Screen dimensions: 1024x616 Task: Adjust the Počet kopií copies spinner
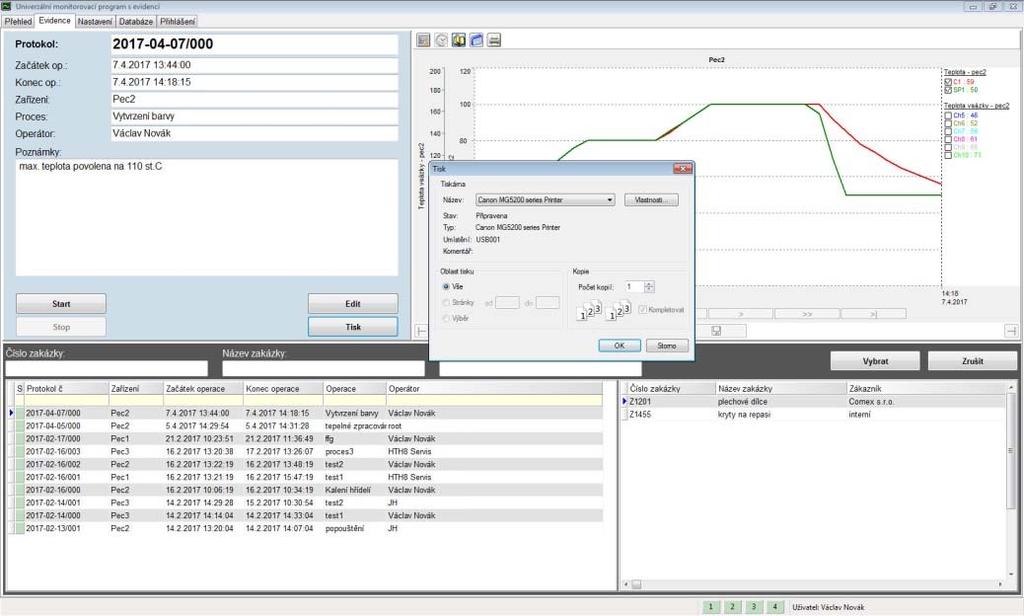648,287
